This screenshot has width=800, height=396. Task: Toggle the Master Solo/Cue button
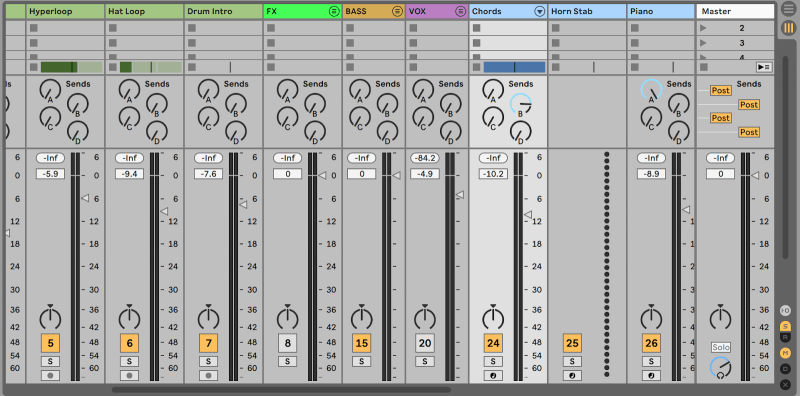[721, 347]
